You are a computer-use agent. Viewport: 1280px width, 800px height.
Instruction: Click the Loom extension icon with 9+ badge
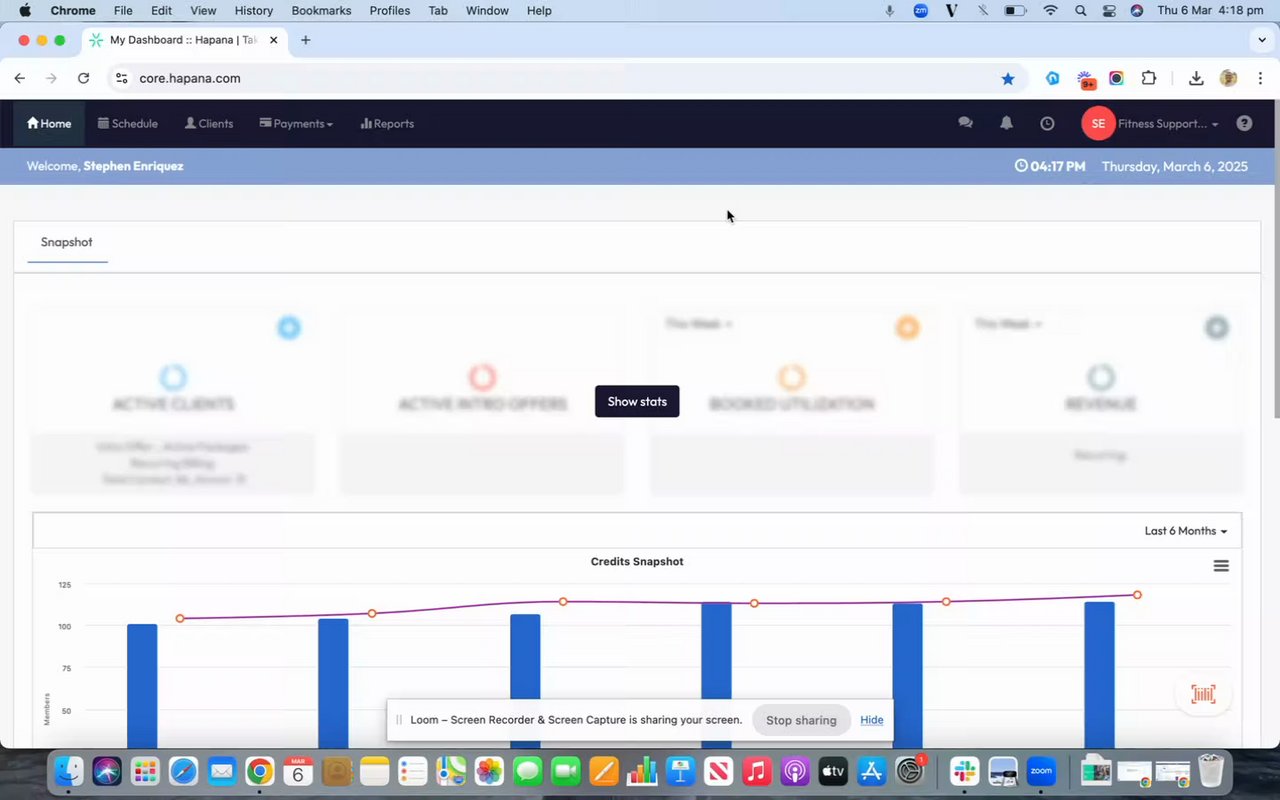(x=1085, y=79)
